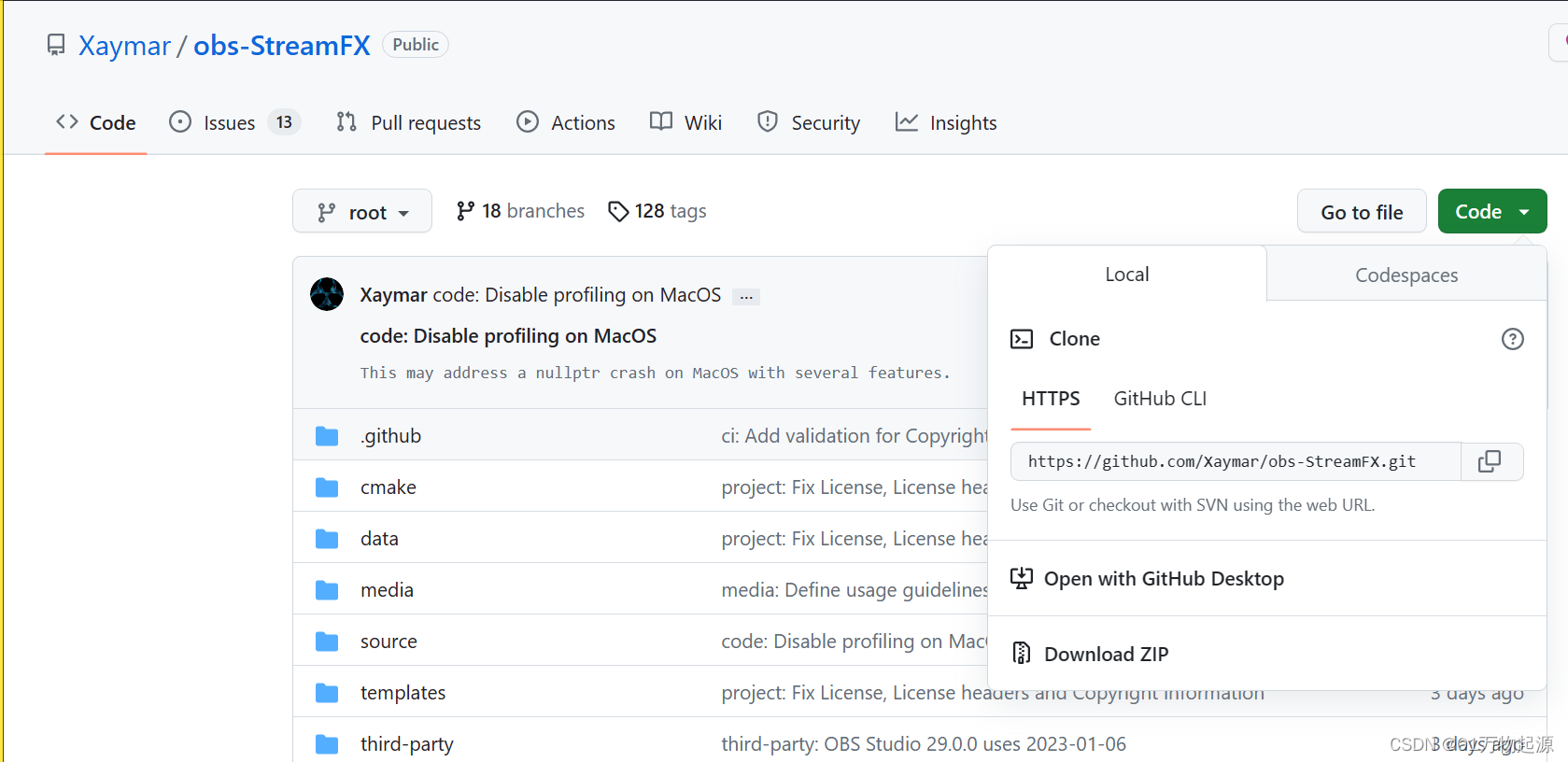Switch to the Local tab
1568x762 pixels.
pos(1127,274)
